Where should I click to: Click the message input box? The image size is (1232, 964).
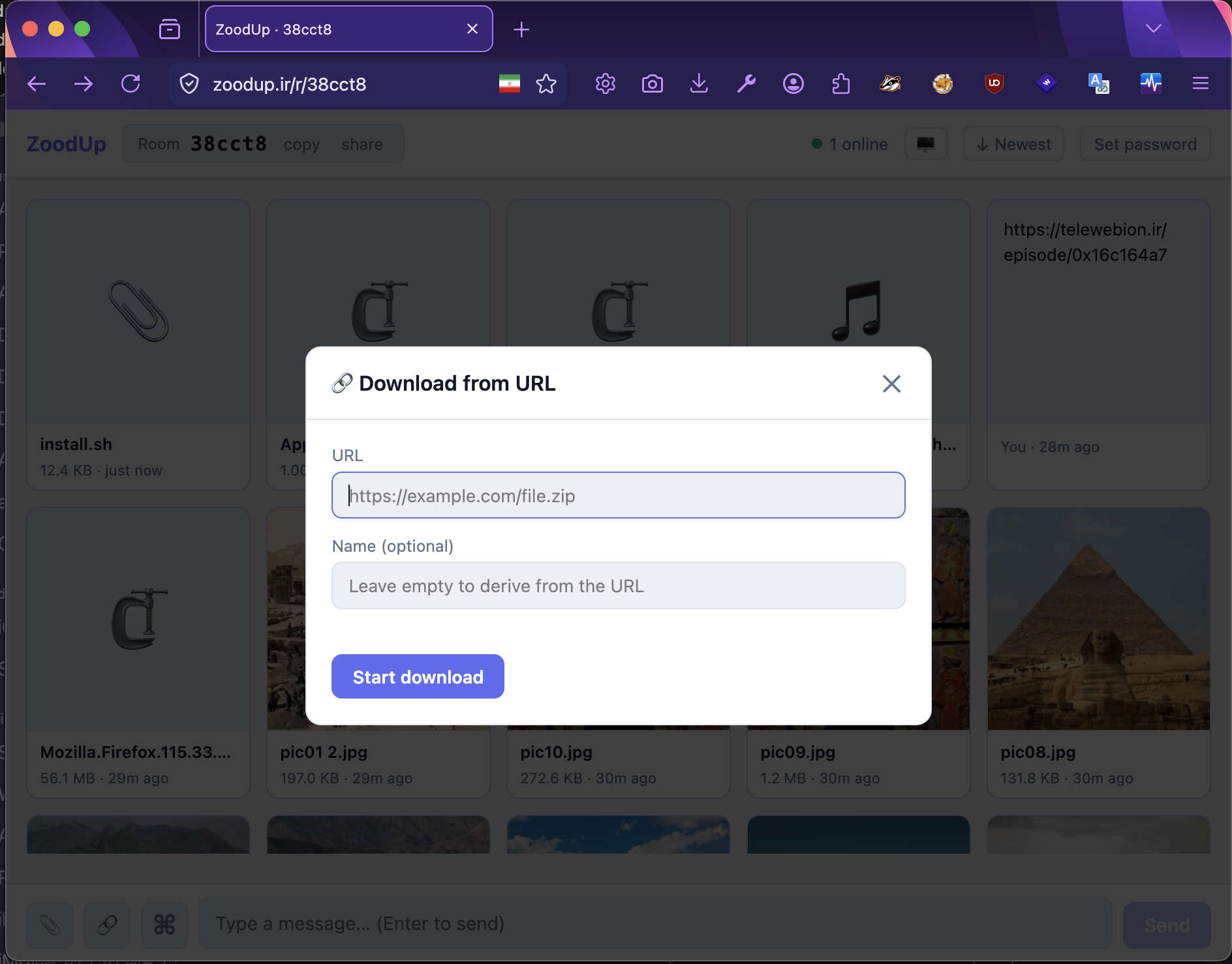tap(655, 924)
